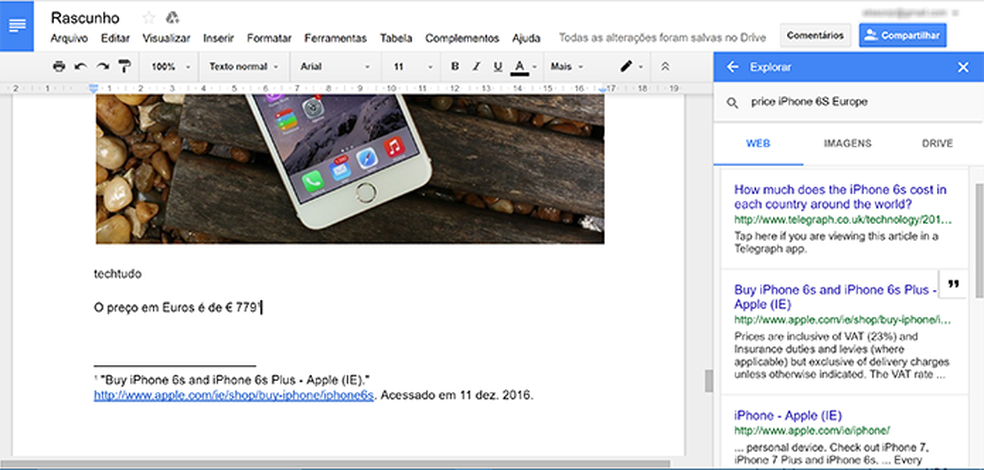Open the Arial font dropdown
Image resolution: width=984 pixels, height=470 pixels.
pyautogui.click(x=335, y=67)
